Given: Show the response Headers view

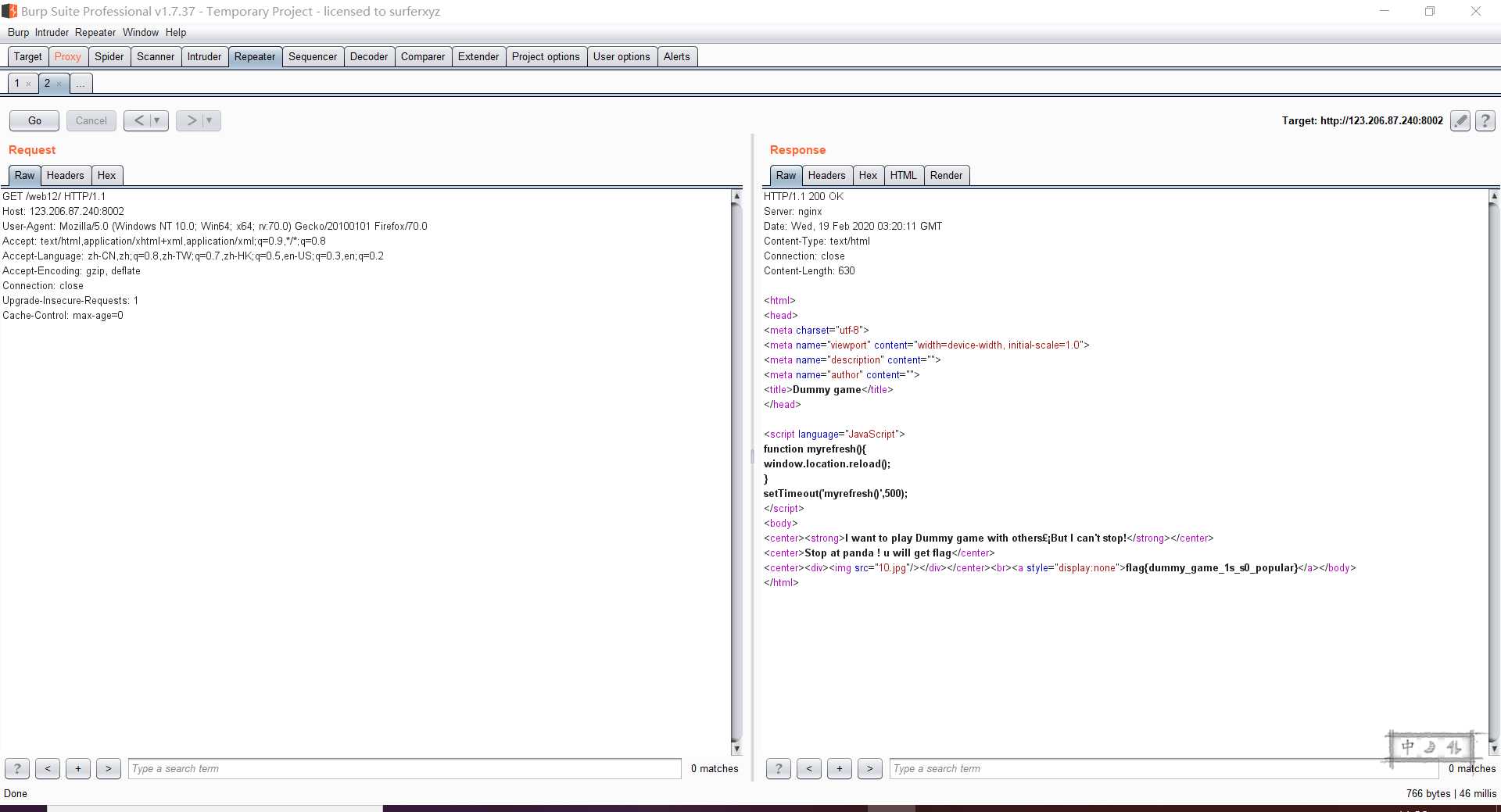Looking at the screenshot, I should tap(827, 175).
